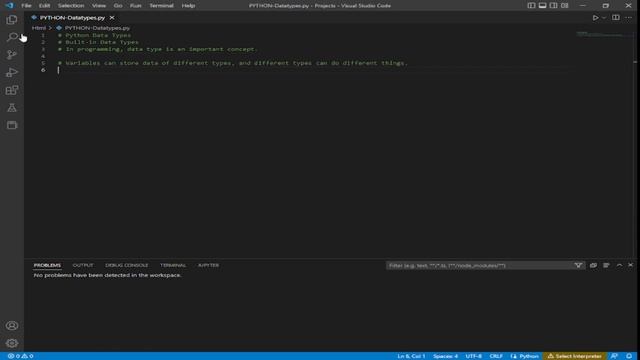
Task: Change indentation via Spaces: 4
Action: [445, 356]
